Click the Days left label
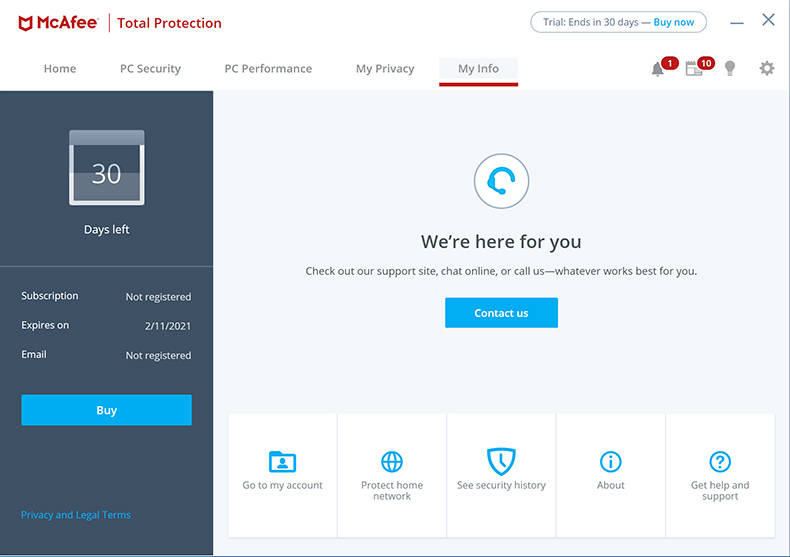This screenshot has height=557, width=790. tap(106, 229)
